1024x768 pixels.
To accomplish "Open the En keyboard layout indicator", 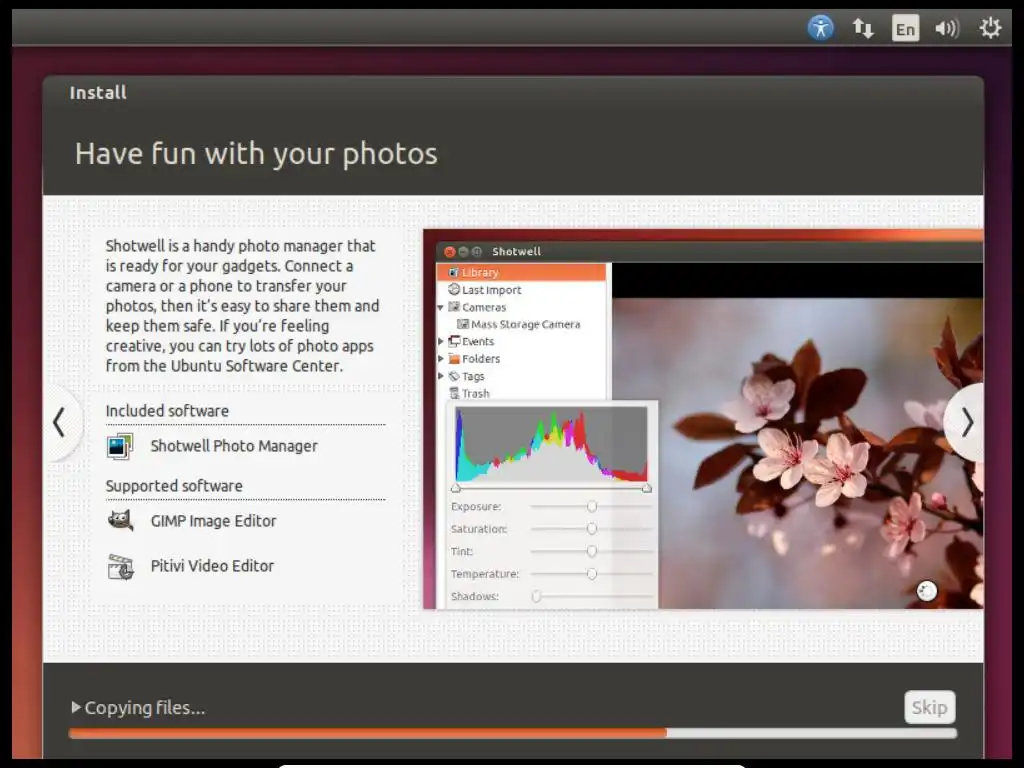I will click(x=905, y=28).
